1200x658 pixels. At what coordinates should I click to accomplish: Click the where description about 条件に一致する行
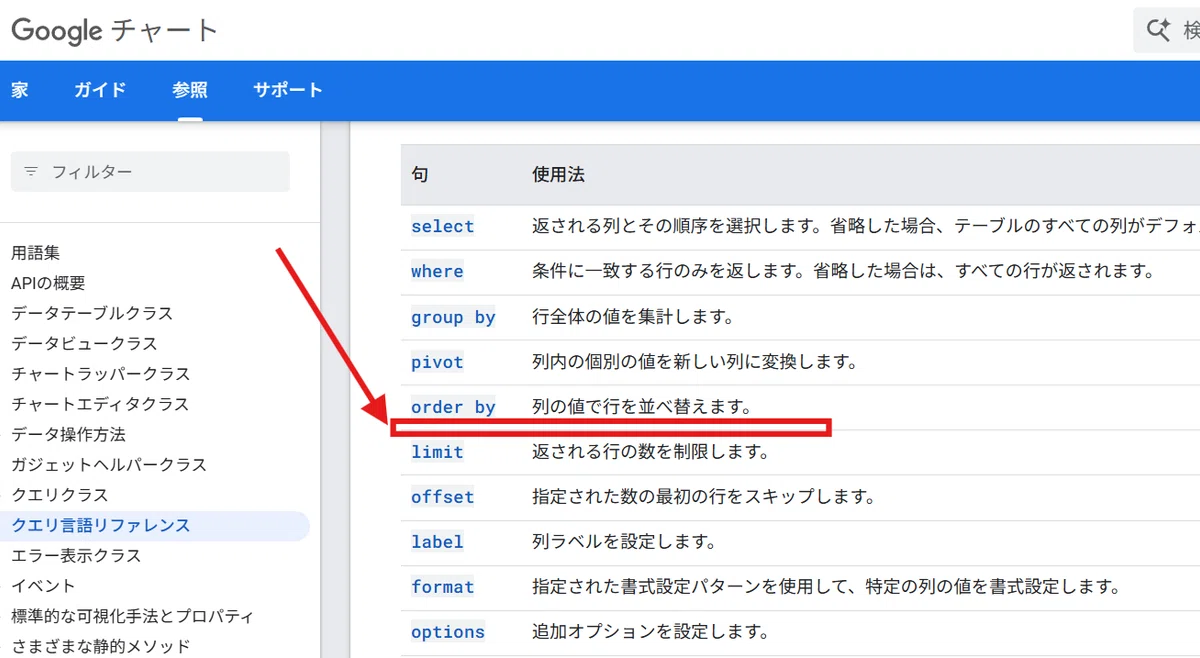844,271
